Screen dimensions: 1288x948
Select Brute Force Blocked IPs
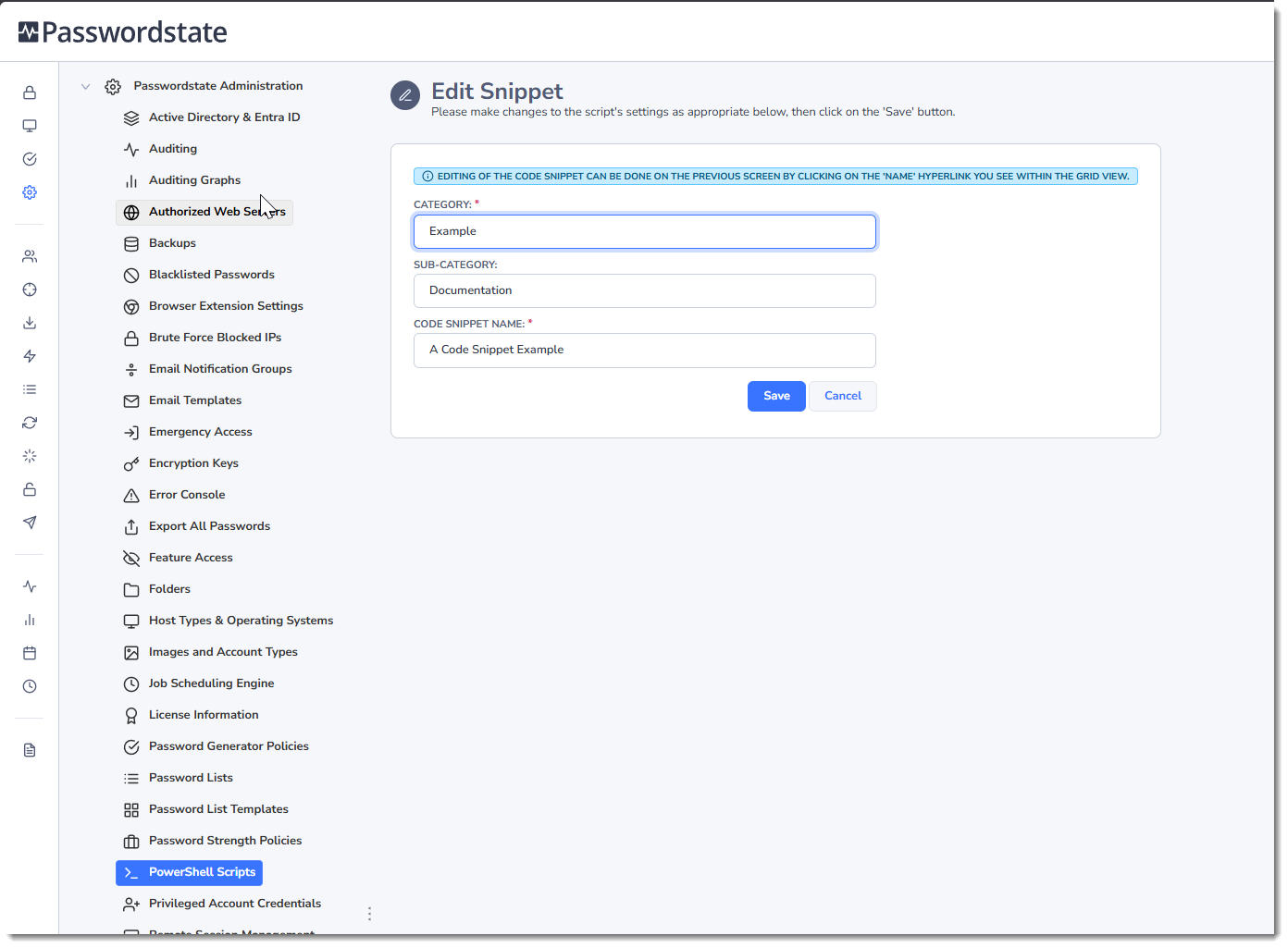click(215, 338)
